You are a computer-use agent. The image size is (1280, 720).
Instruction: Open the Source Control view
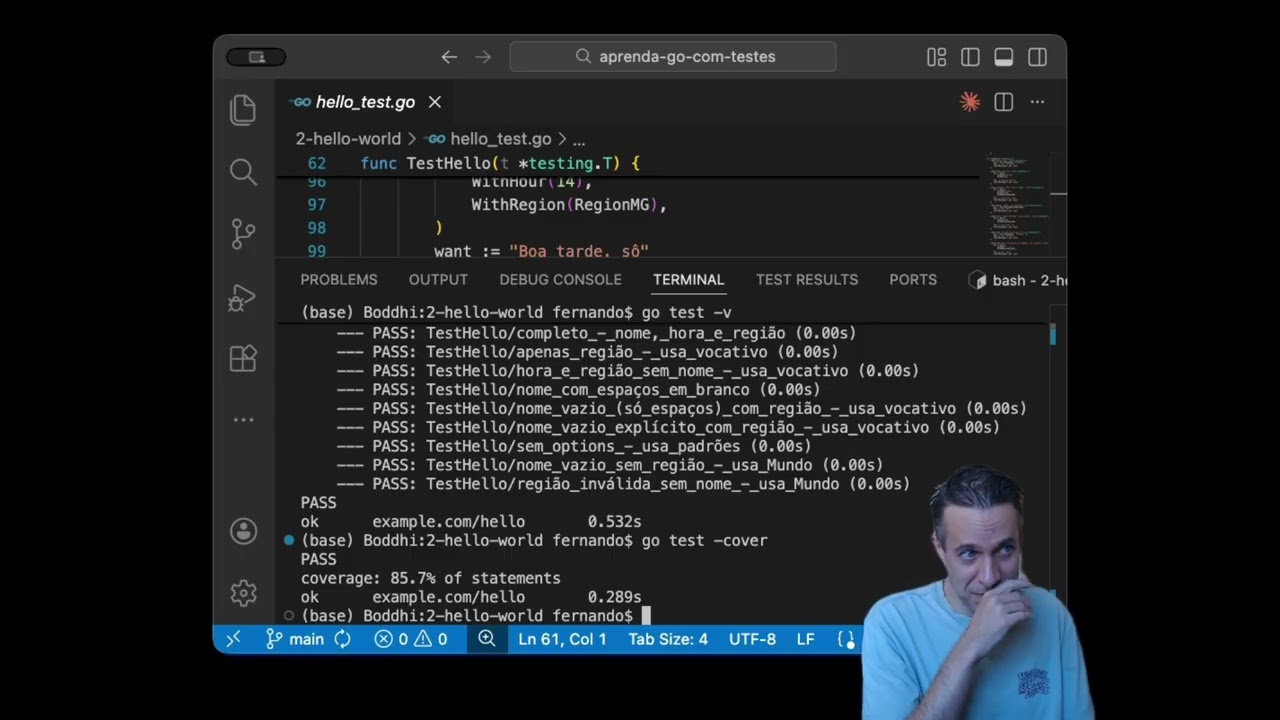pyautogui.click(x=243, y=234)
